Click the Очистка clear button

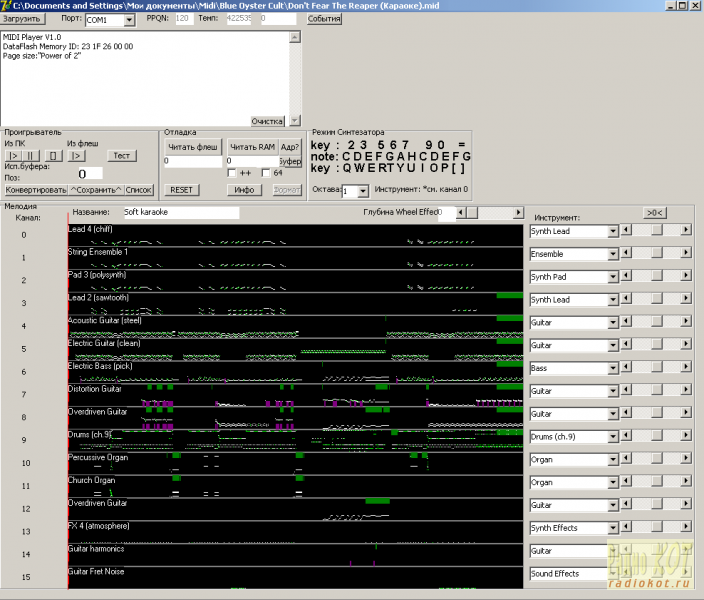pos(267,121)
